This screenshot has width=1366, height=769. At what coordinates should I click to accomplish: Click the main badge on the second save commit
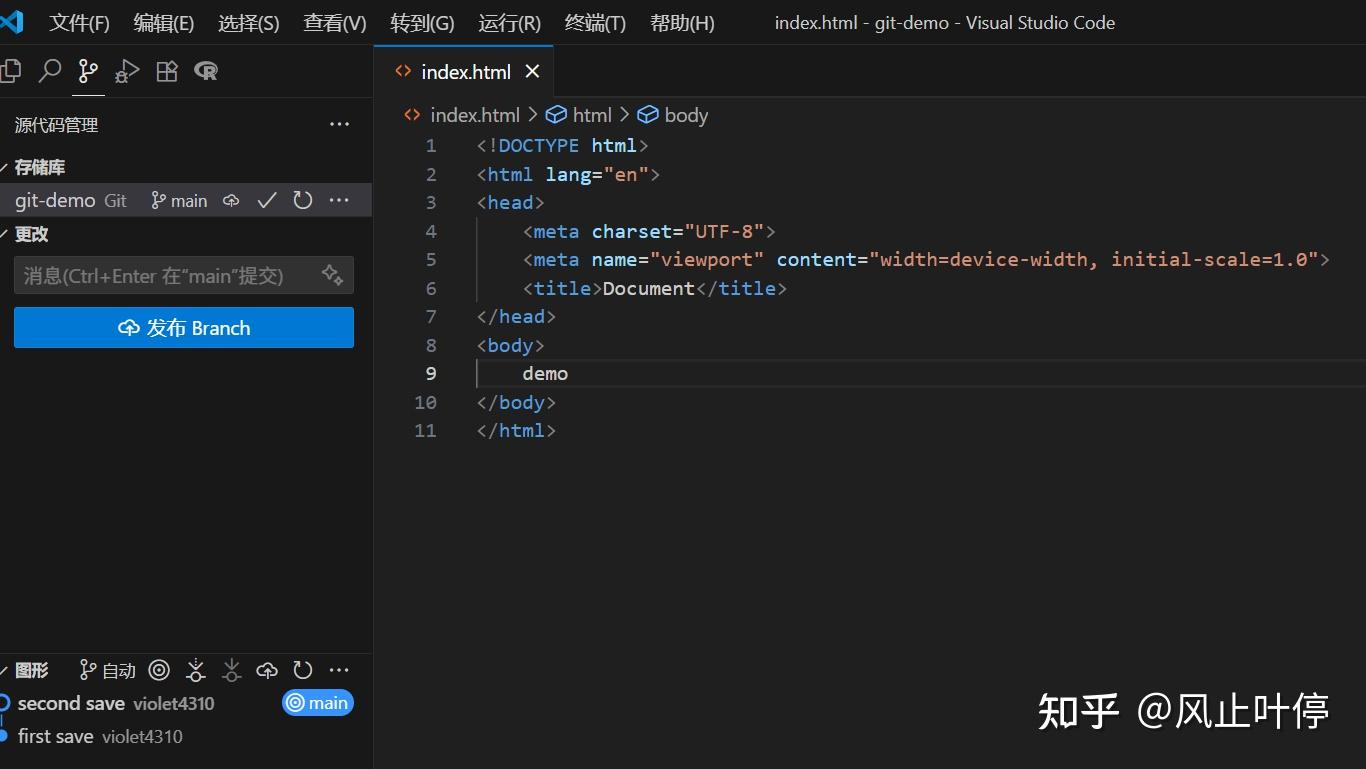[x=317, y=703]
